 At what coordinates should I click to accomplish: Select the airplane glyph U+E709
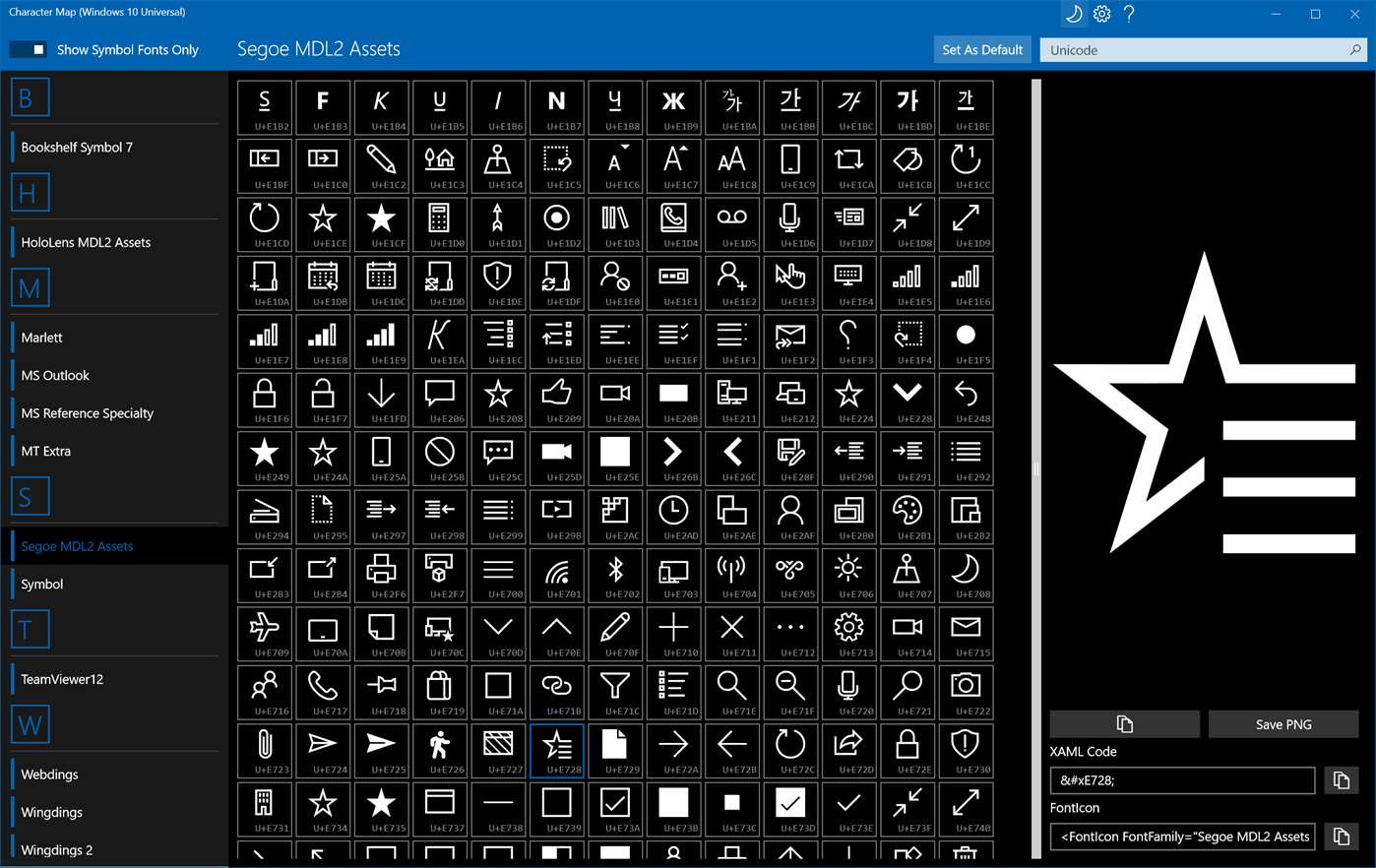coord(264,635)
